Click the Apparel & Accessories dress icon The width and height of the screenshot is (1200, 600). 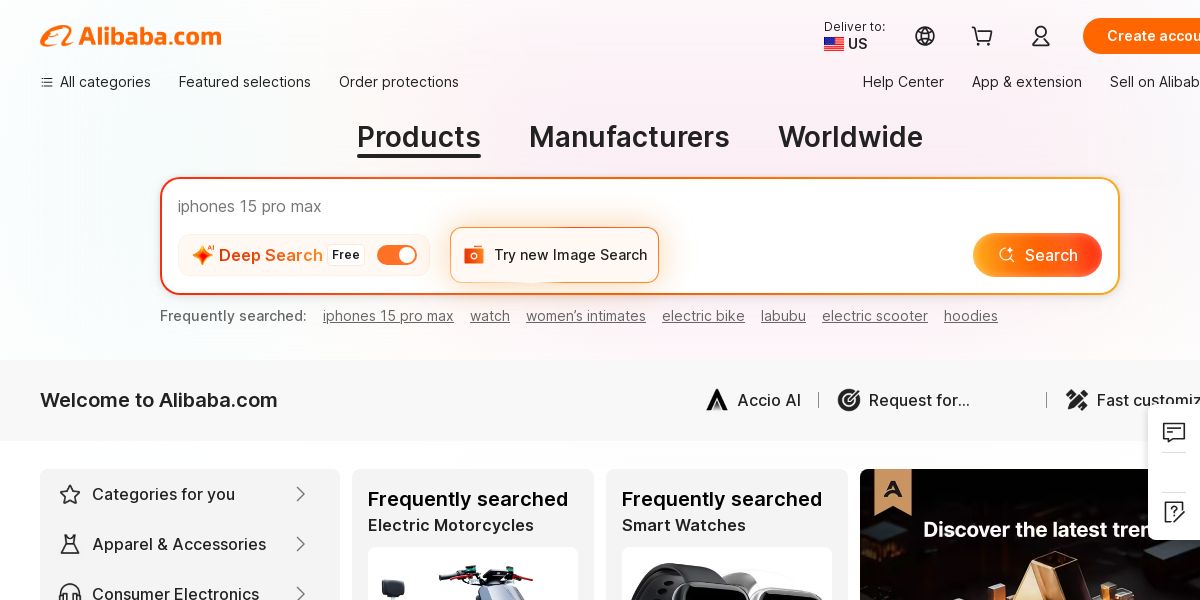pyautogui.click(x=70, y=544)
